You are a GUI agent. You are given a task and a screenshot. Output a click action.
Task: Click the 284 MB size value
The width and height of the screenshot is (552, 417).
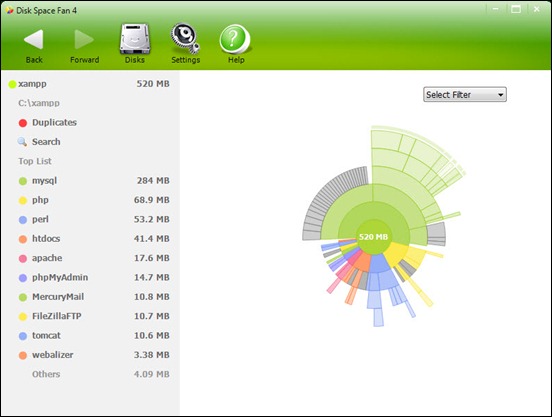pos(153,181)
